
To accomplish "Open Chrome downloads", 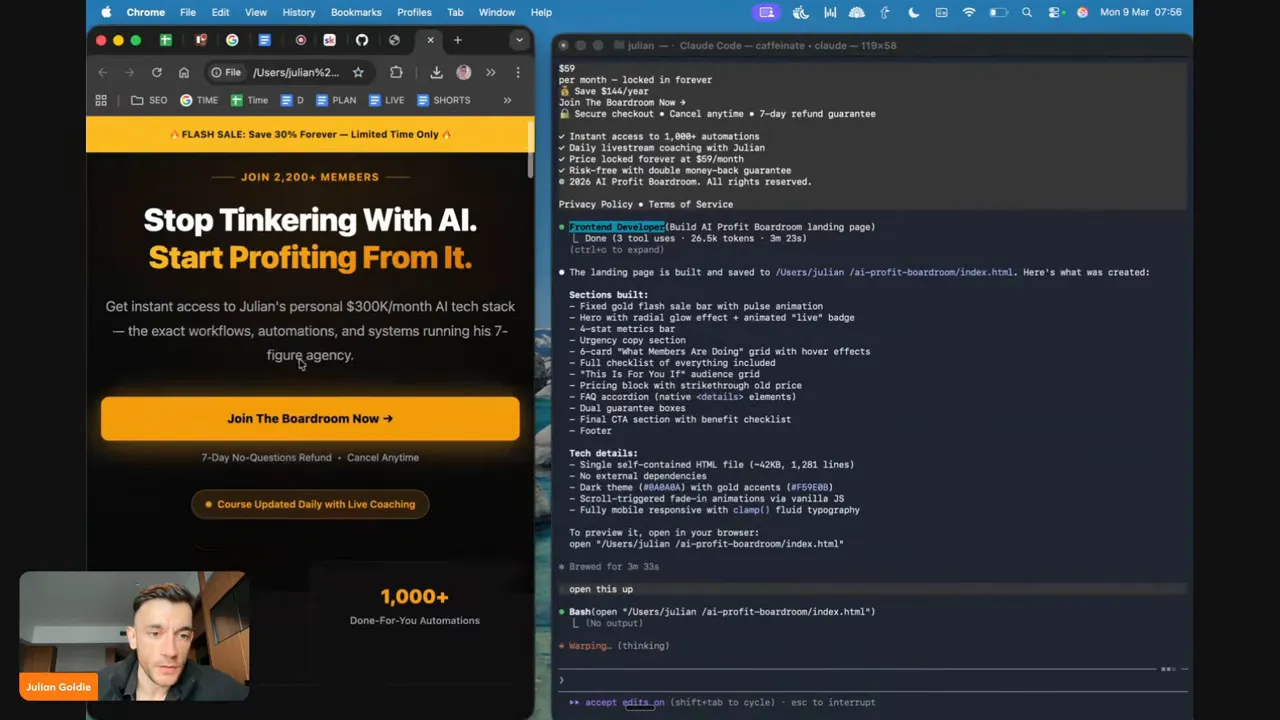I will tap(436, 72).
